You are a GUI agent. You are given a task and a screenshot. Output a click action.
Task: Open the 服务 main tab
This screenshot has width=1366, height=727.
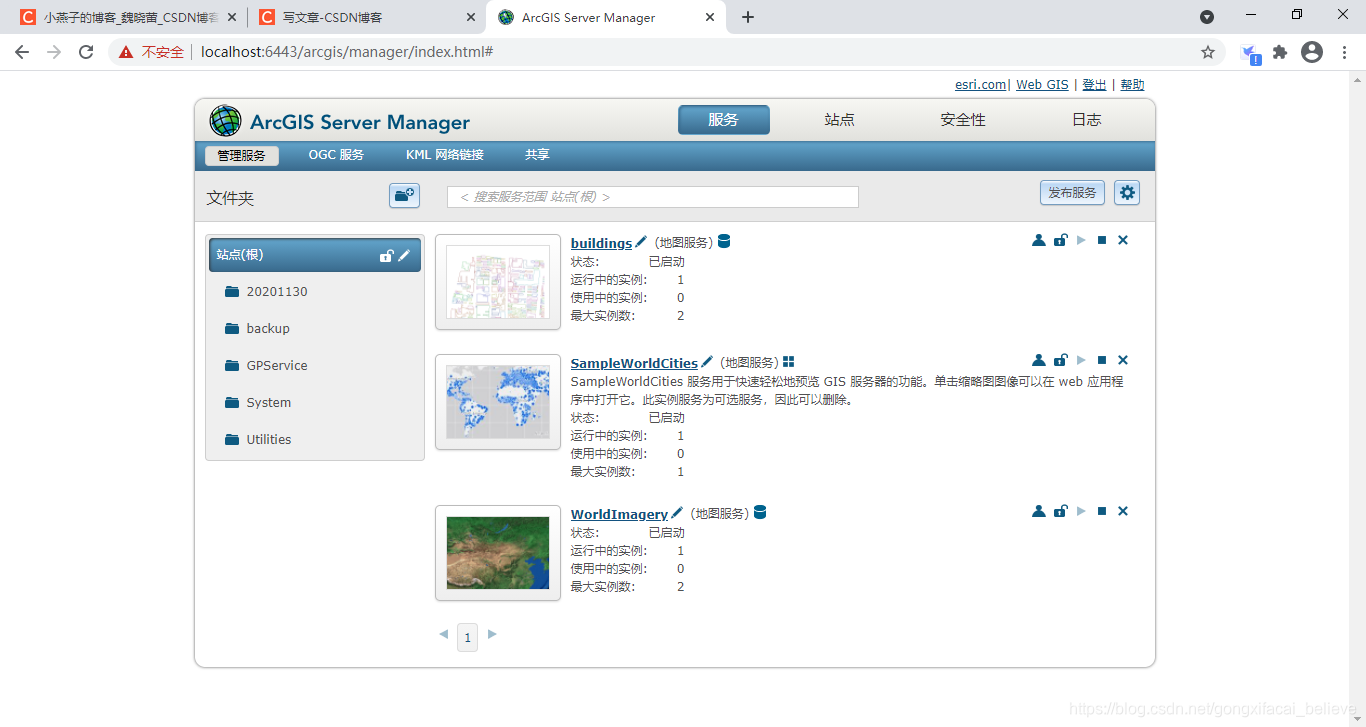723,120
